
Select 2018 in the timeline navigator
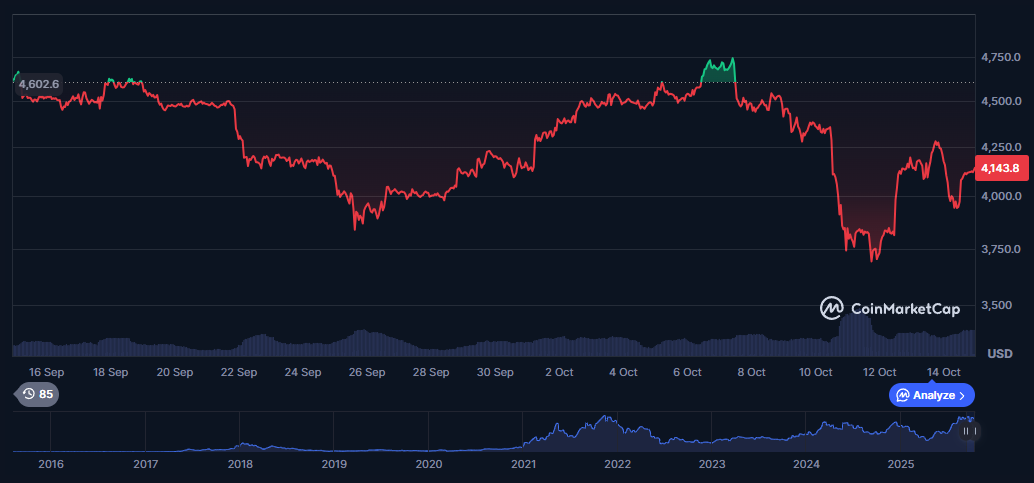240,464
